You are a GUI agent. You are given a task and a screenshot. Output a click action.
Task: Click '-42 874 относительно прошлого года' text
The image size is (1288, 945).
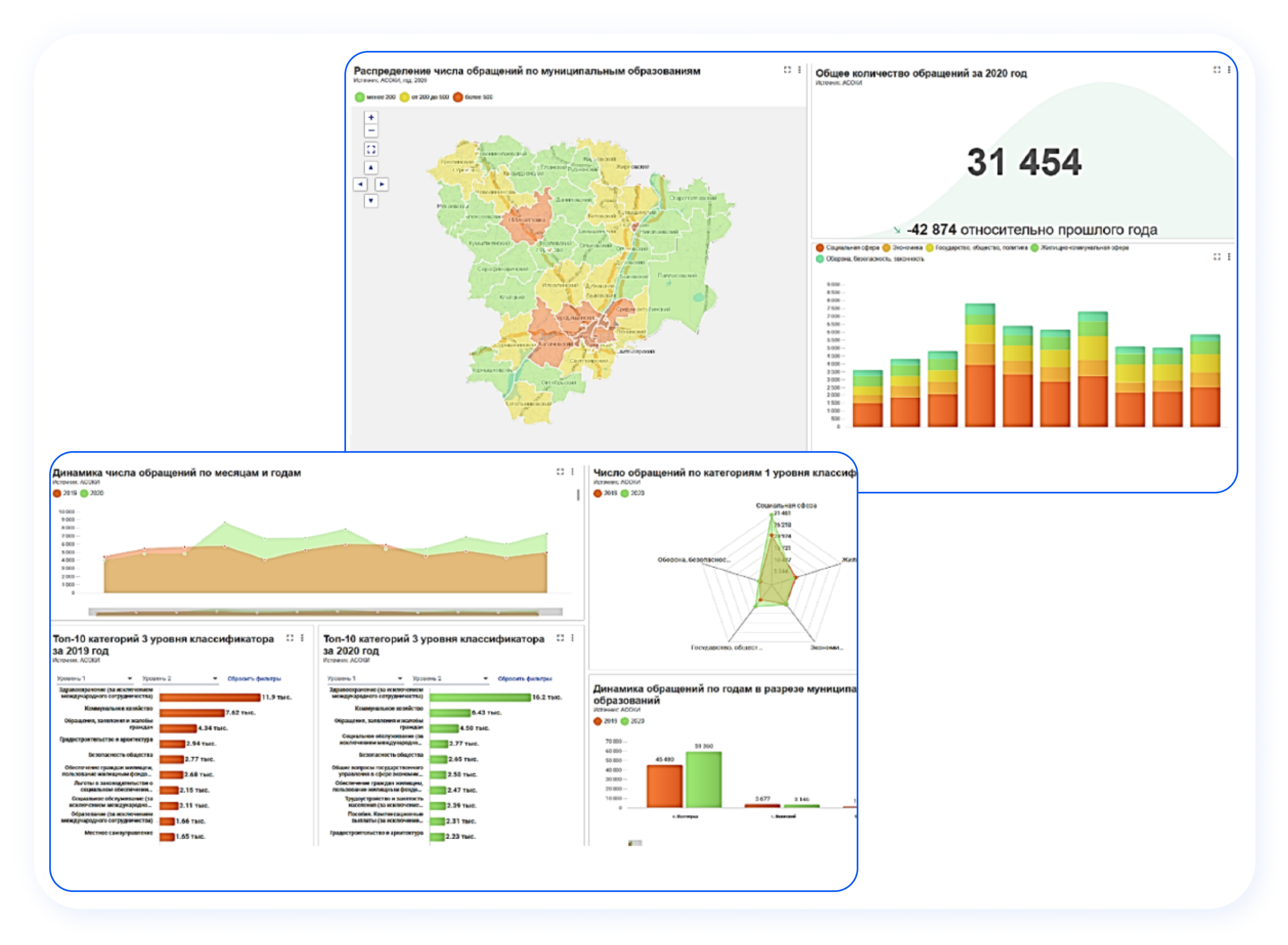(1032, 230)
